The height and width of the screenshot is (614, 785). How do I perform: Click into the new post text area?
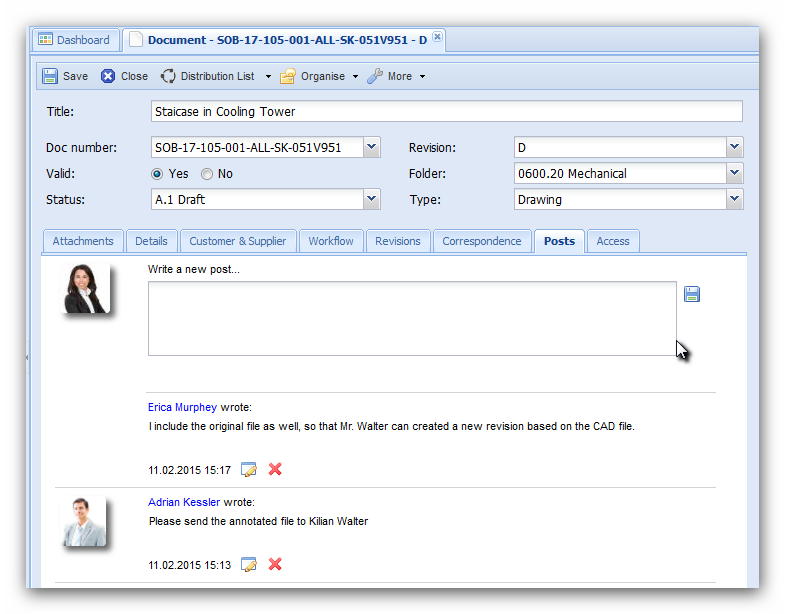click(412, 318)
